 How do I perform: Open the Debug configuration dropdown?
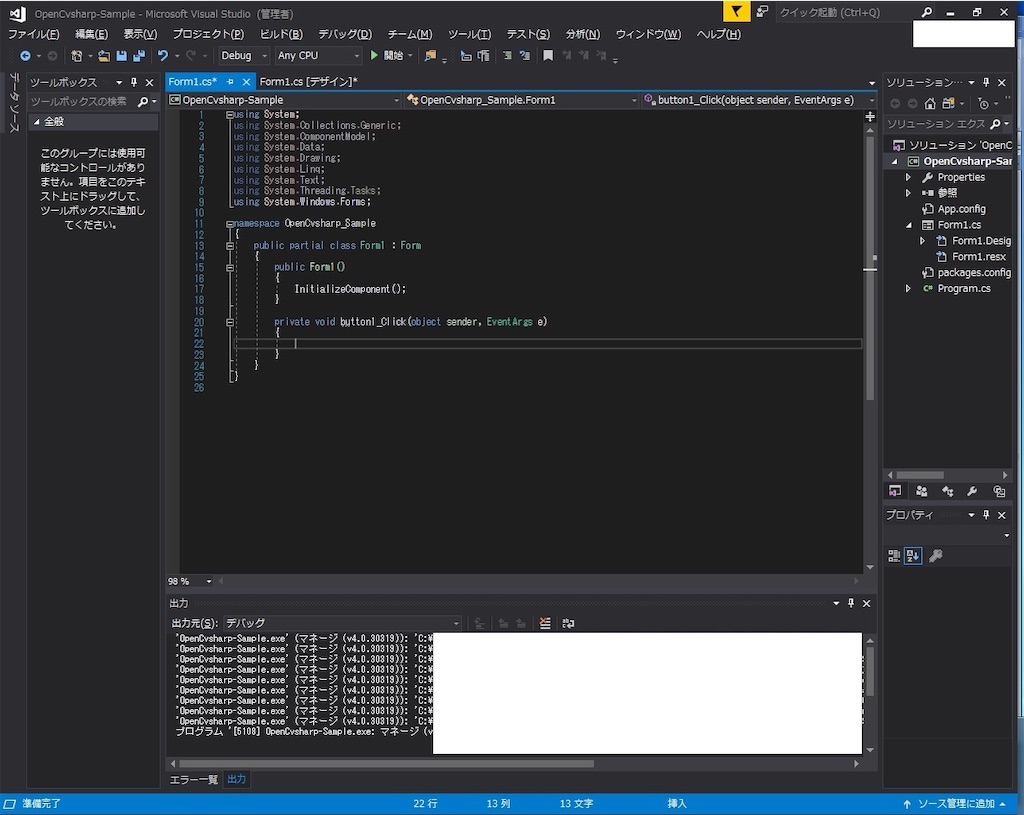[244, 56]
